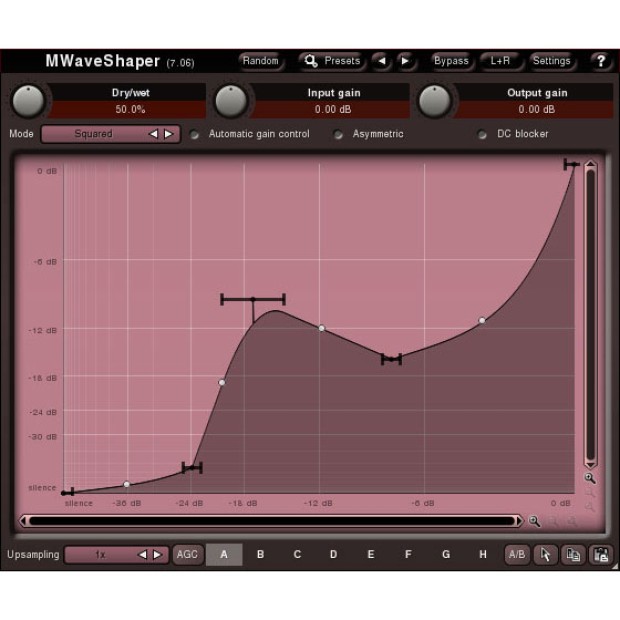620x620 pixels.
Task: Click the pointer cursor icon button
Action: 545,554
